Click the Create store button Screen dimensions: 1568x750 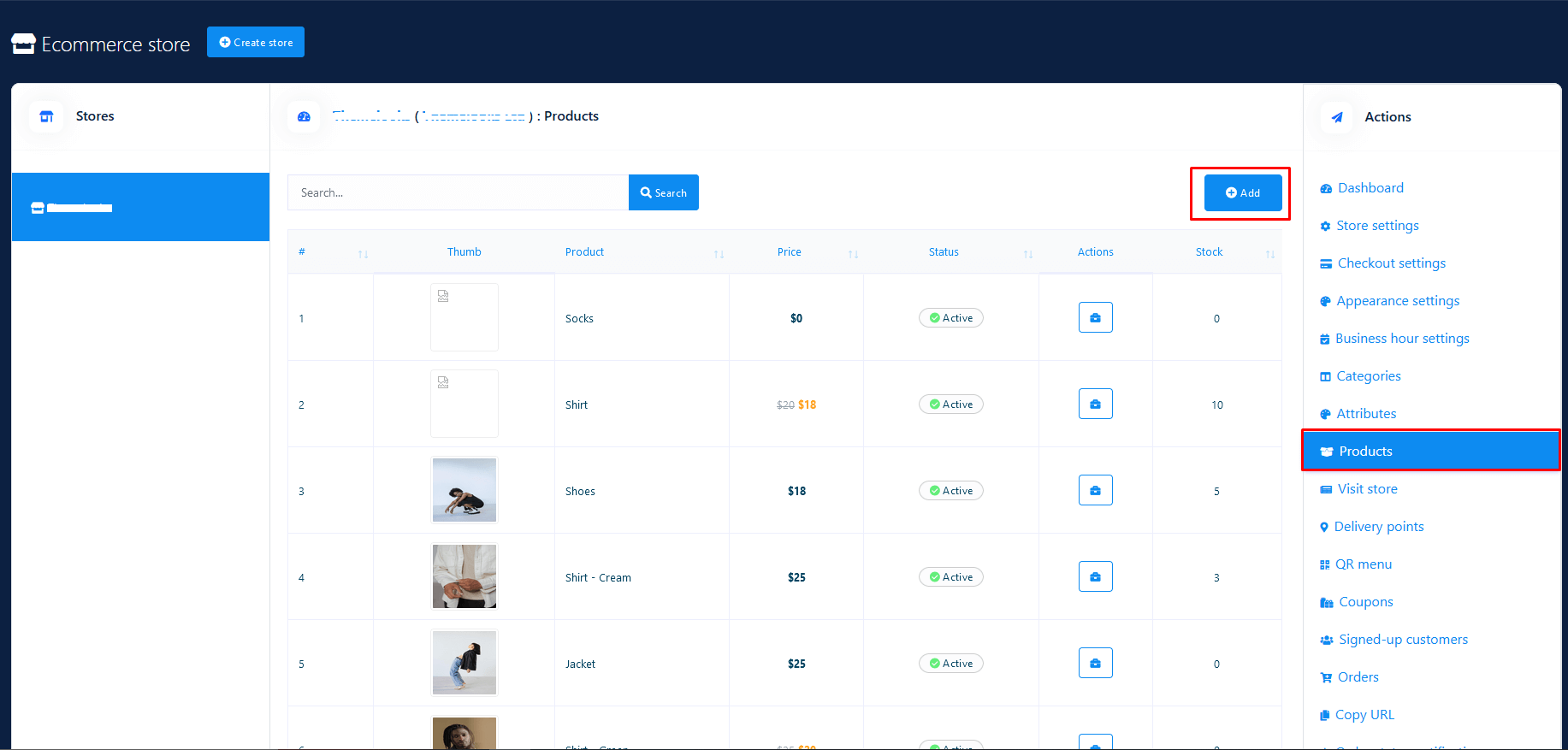click(256, 42)
